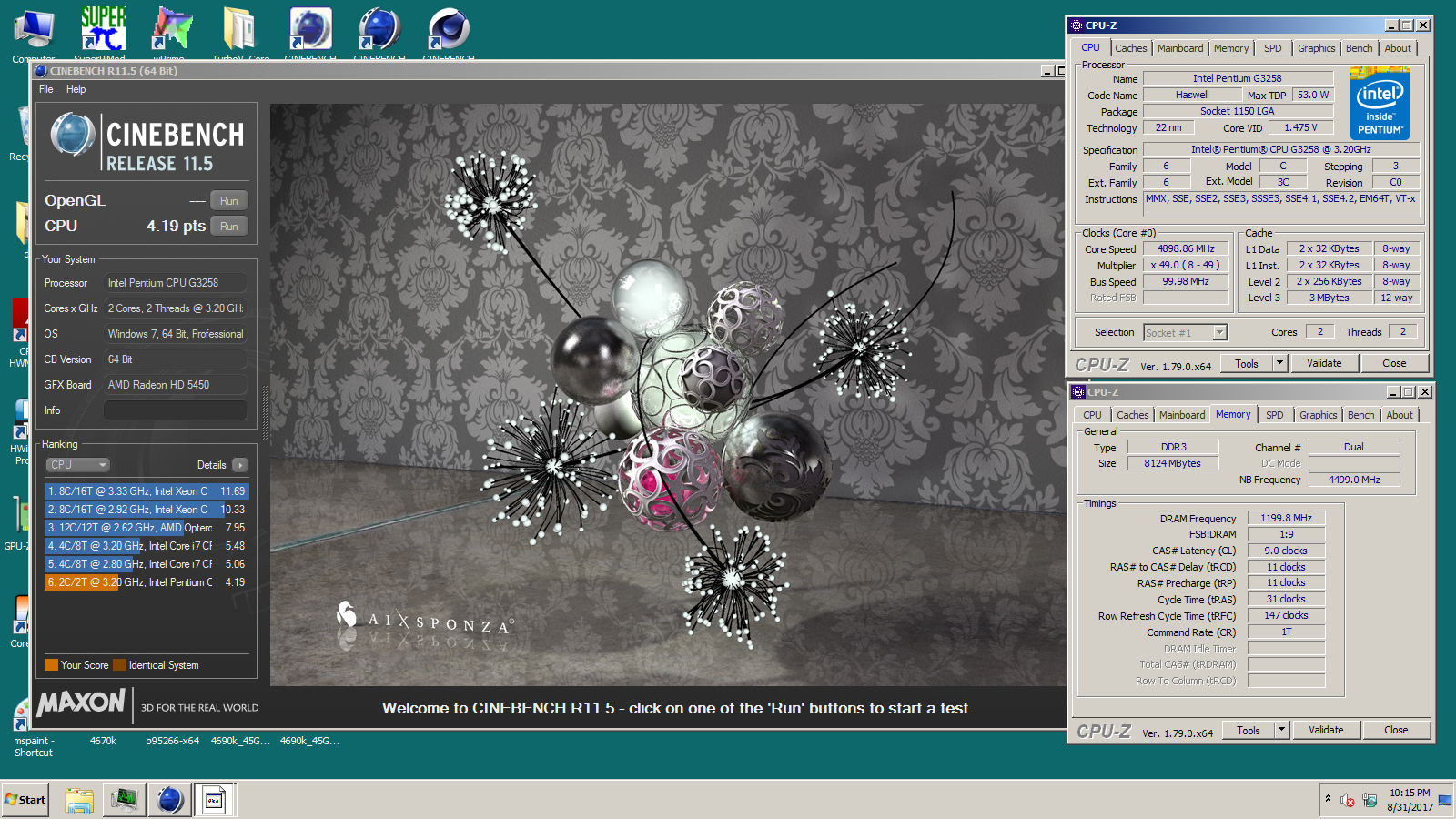Viewport: 1456px width, 819px height.
Task: Open the Memory tab in the upper CPU-Z window
Action: (x=1231, y=48)
